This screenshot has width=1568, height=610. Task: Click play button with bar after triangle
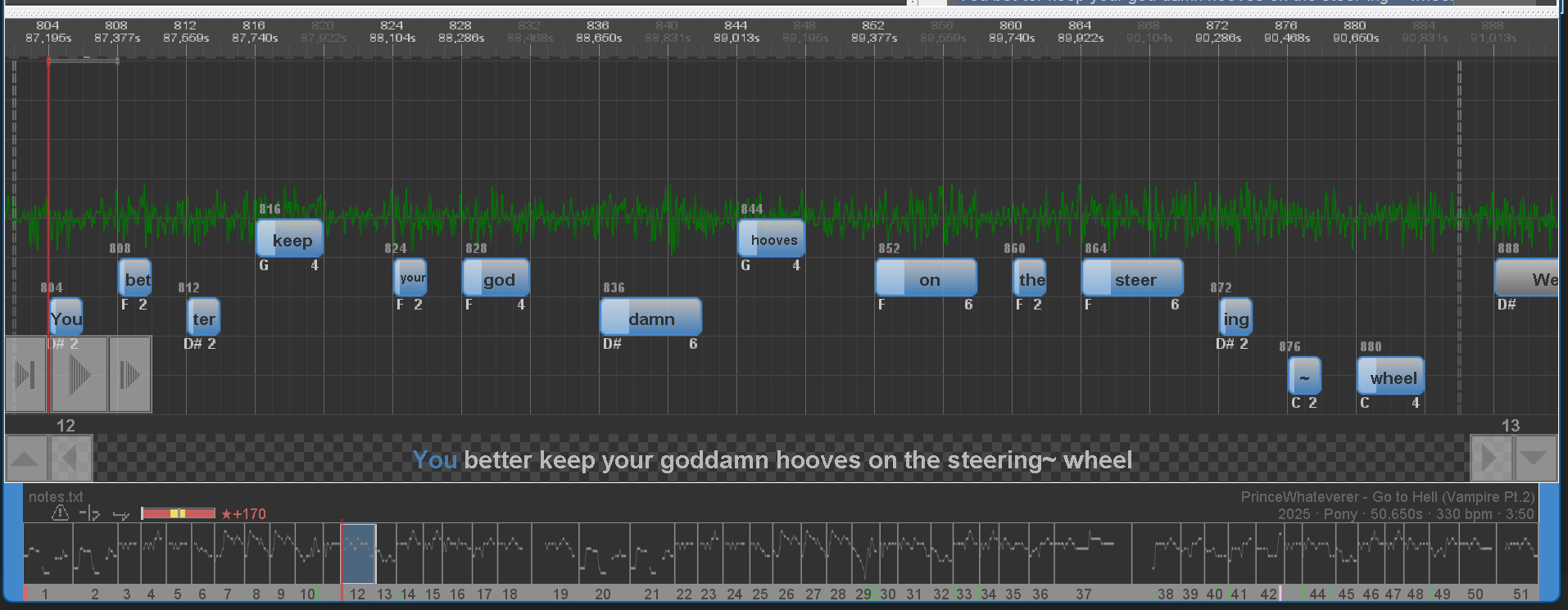[x=25, y=375]
